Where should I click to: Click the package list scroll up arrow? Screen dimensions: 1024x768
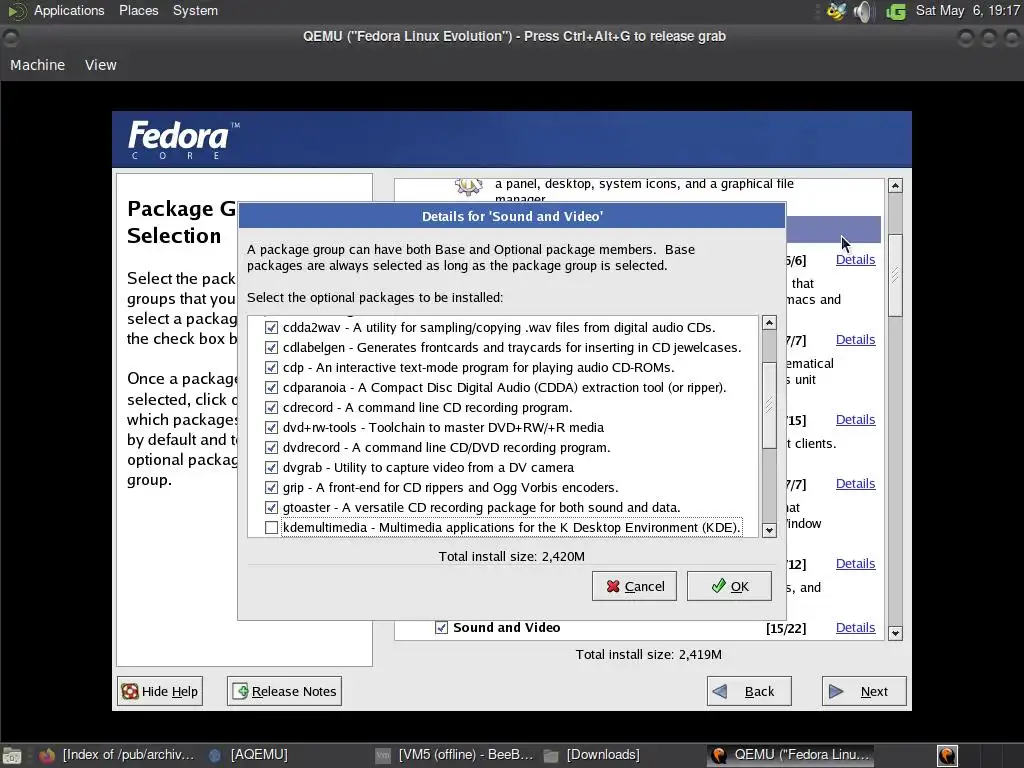coord(769,323)
